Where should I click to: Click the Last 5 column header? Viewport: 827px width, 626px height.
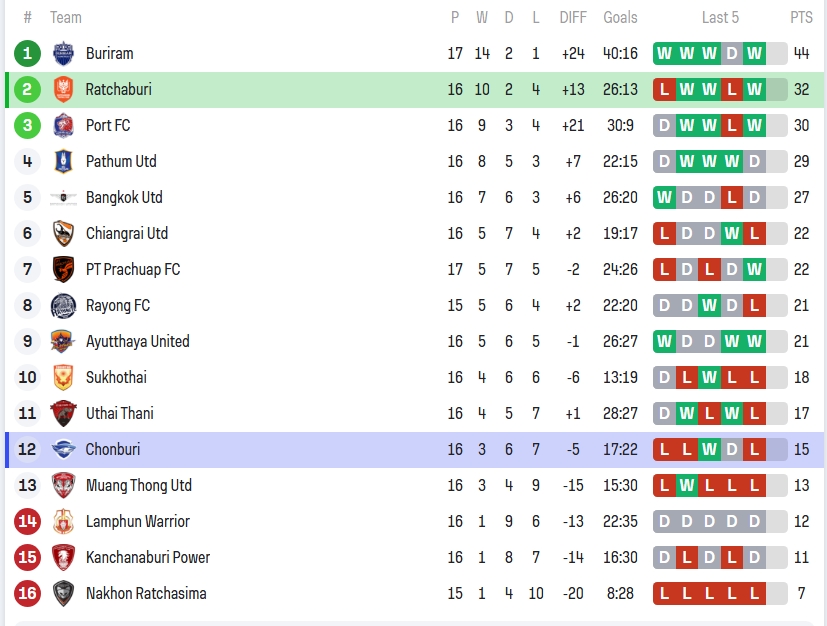tap(720, 17)
